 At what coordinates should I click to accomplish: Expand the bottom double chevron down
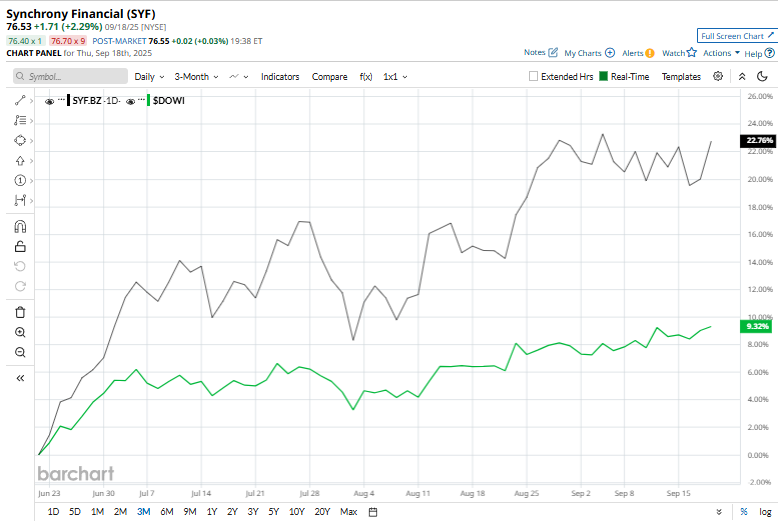tap(719, 512)
